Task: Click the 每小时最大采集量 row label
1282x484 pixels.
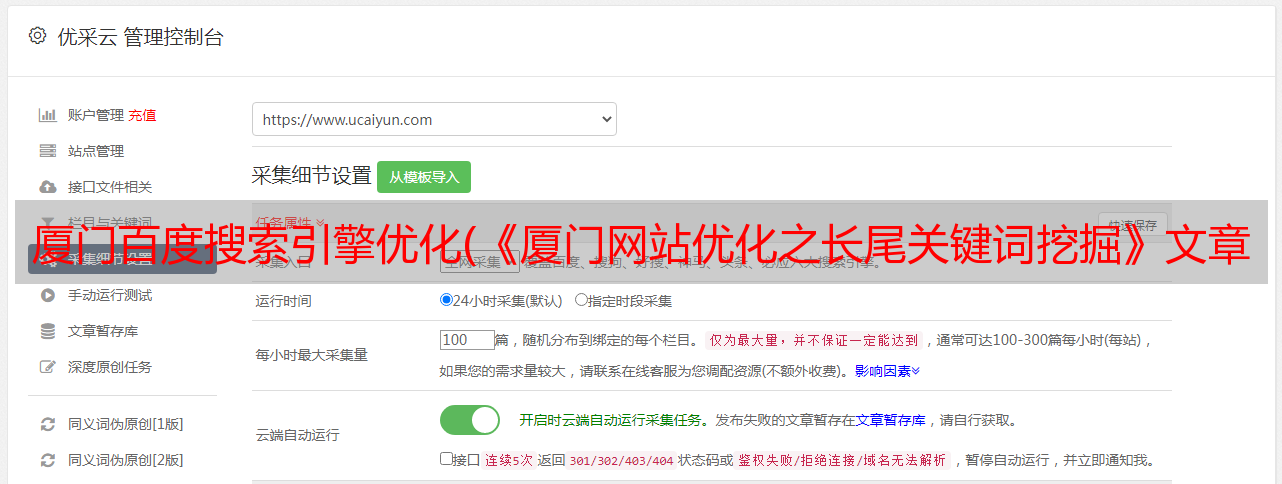Action: click(x=312, y=355)
